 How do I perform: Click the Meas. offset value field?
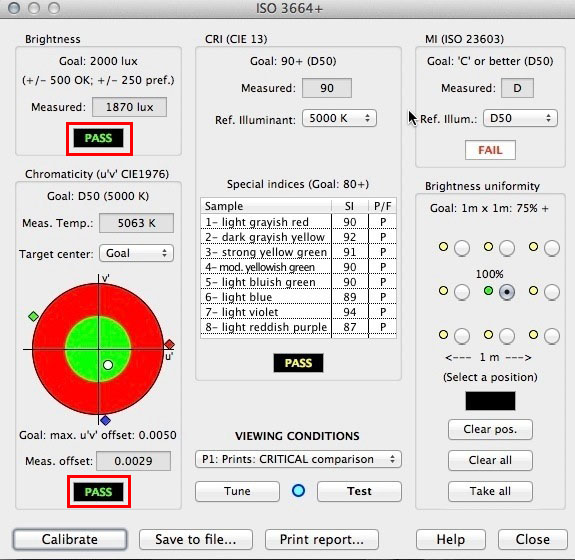(x=133, y=461)
